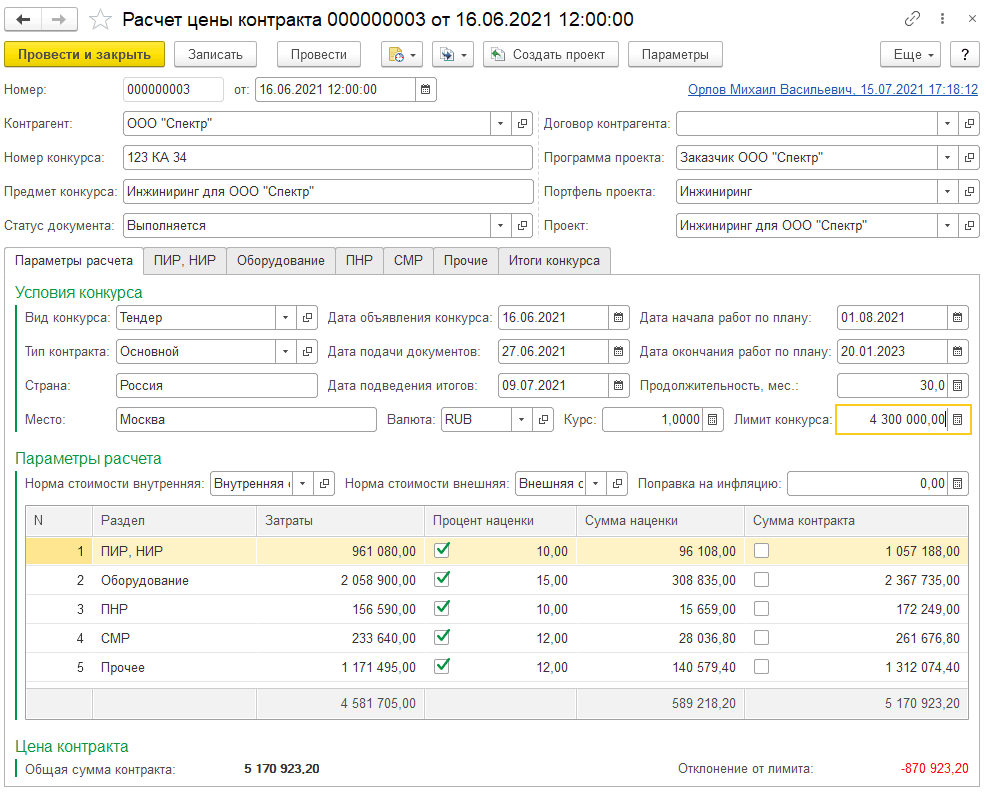Viewport: 986px width, 795px height.
Task: Open calendar for document date field
Action: [426, 90]
